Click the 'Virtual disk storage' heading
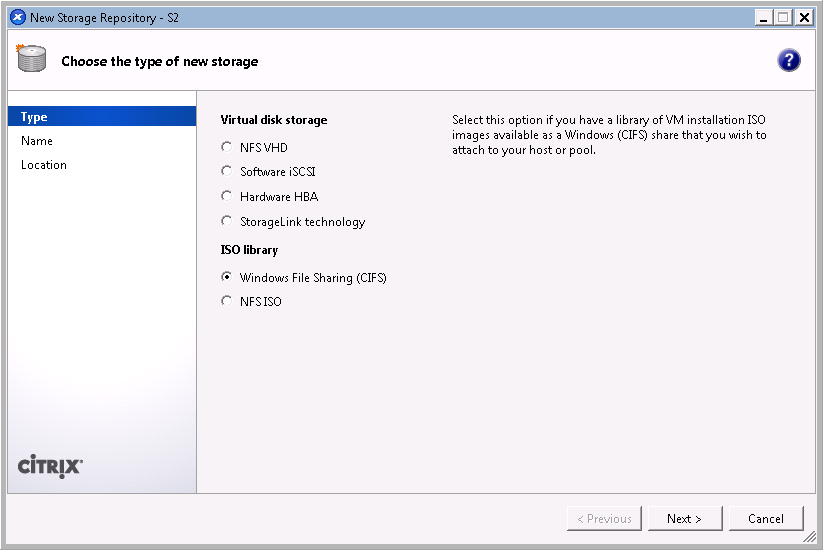This screenshot has width=823, height=550. [274, 120]
